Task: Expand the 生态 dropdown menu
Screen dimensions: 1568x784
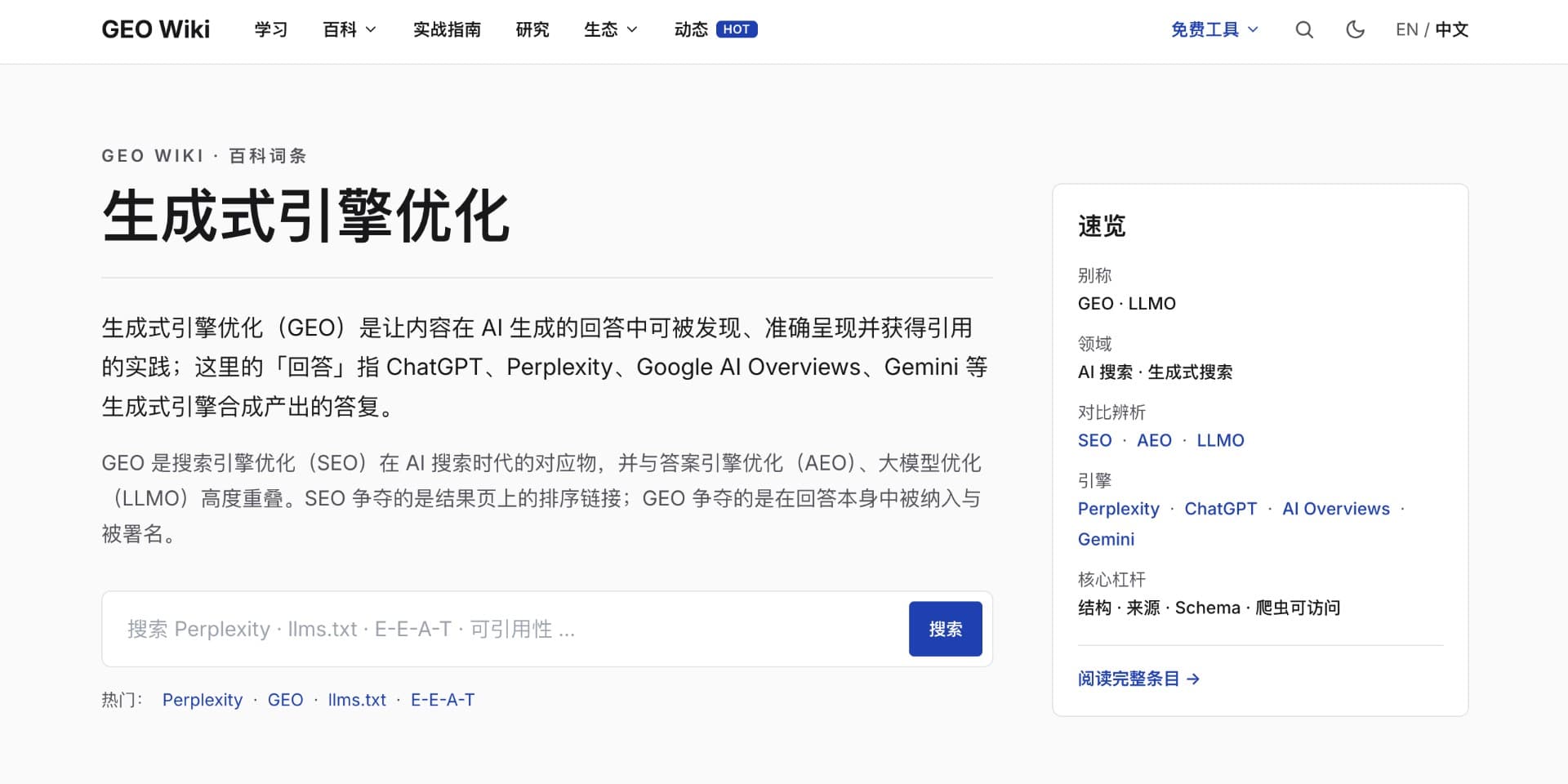Action: click(x=611, y=30)
